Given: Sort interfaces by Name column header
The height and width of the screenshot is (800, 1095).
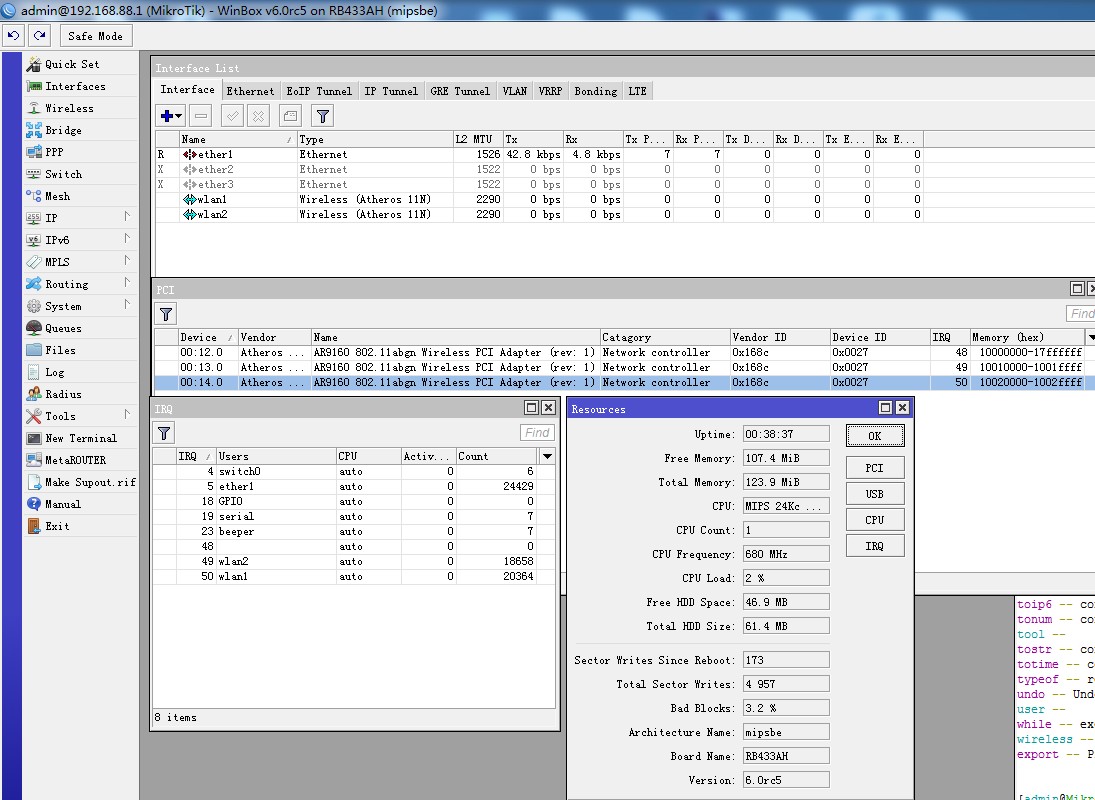Looking at the screenshot, I should [x=237, y=140].
